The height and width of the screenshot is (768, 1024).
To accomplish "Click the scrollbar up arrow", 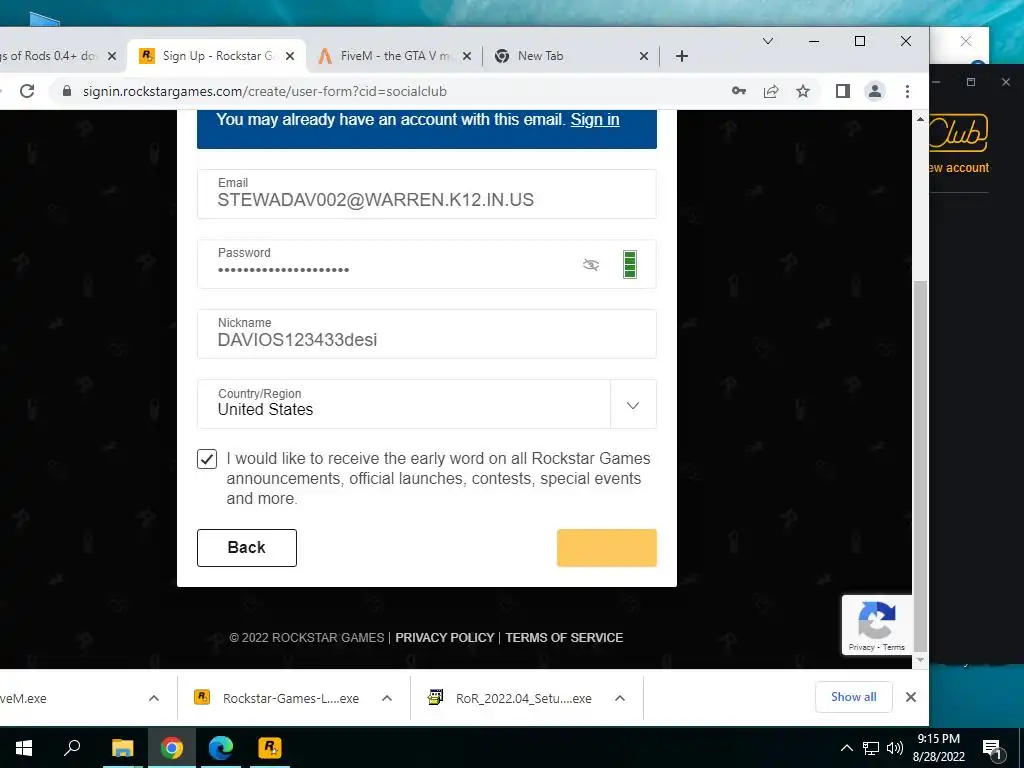I will pyautogui.click(x=920, y=119).
